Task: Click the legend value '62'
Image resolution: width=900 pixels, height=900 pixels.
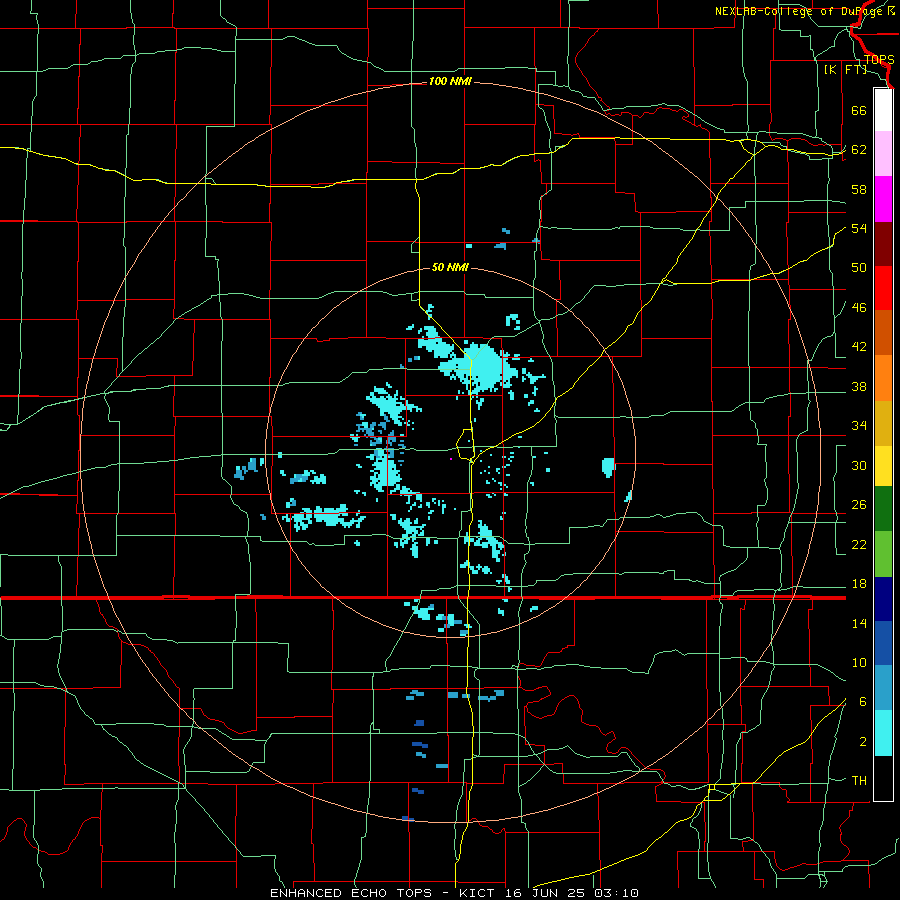Action: click(x=859, y=150)
